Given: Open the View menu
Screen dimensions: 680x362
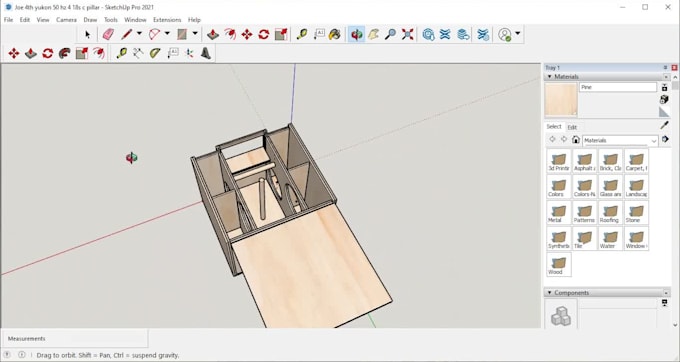Looking at the screenshot, I should point(43,20).
